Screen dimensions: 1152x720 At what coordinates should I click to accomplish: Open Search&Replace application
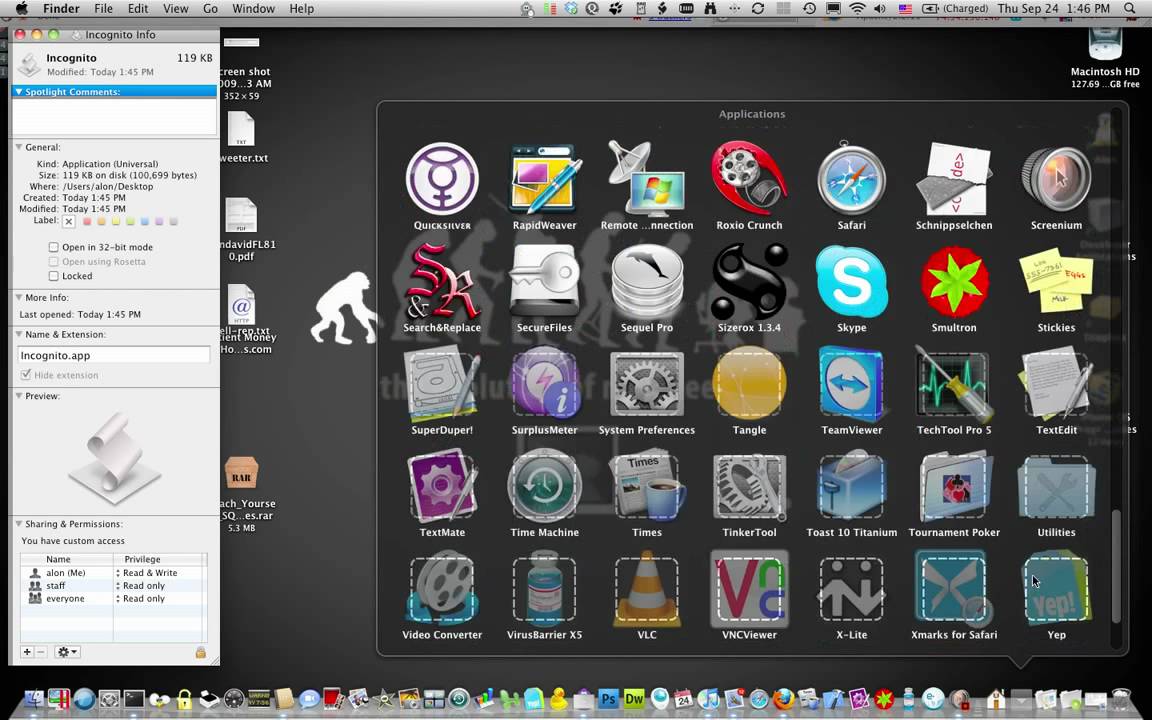(x=442, y=281)
